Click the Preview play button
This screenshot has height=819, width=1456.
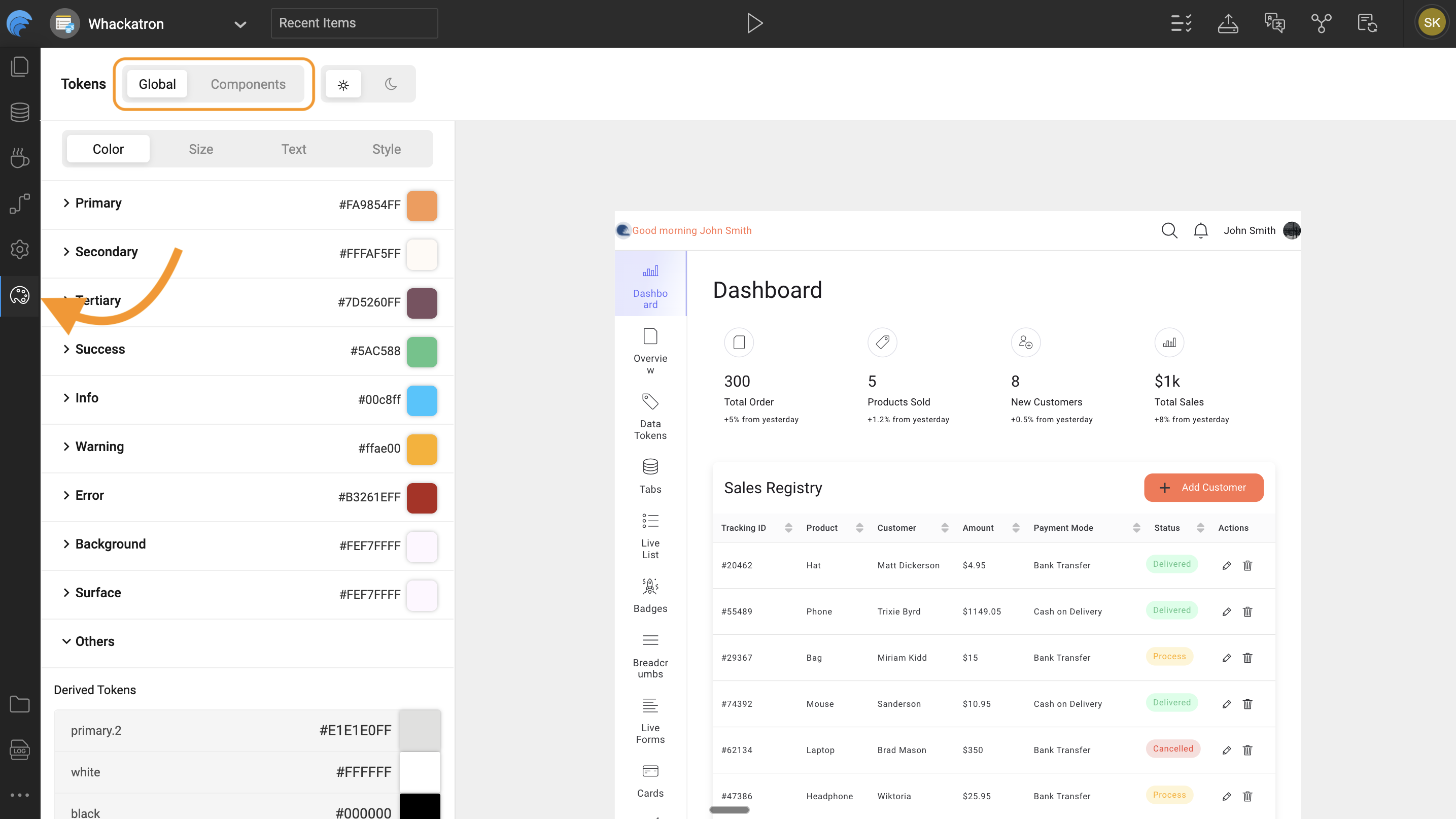[754, 23]
